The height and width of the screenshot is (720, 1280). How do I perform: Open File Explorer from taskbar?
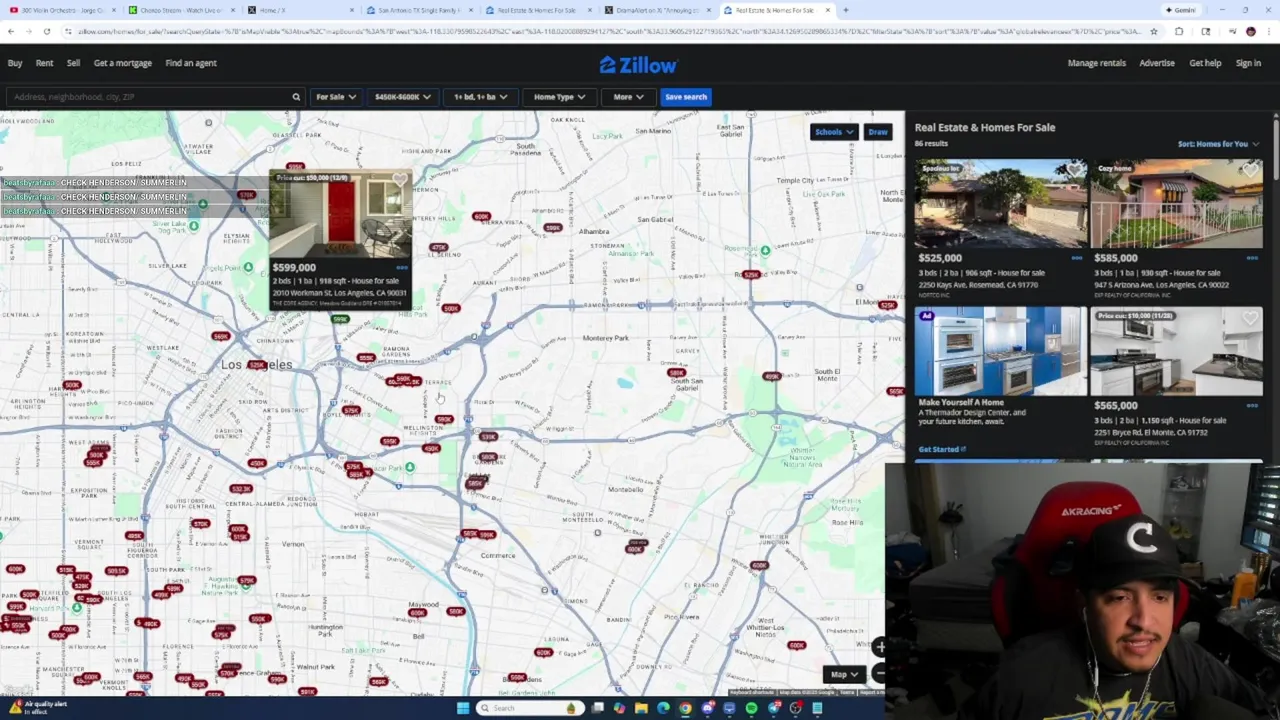coord(641,708)
